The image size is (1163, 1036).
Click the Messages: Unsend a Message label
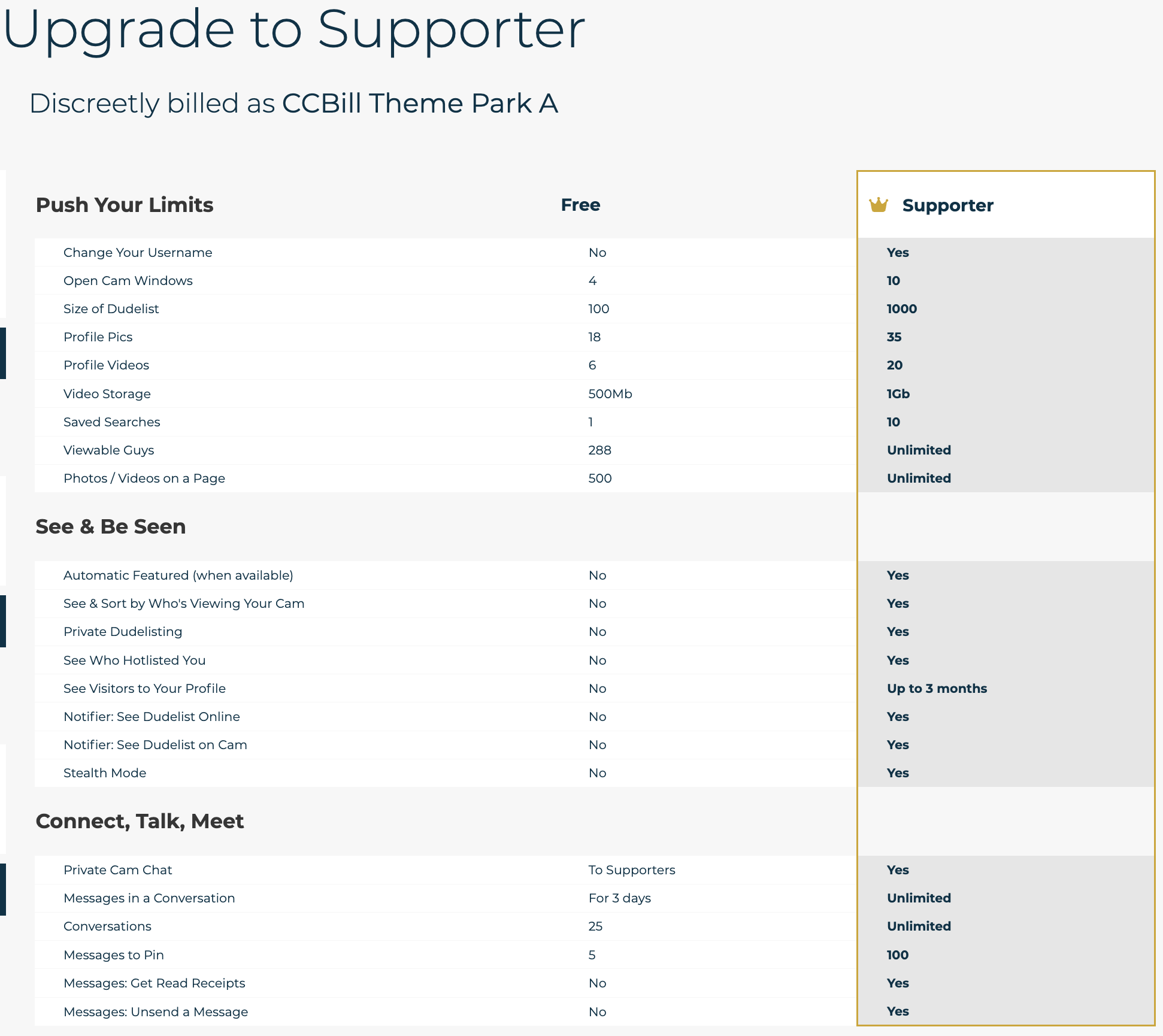click(156, 1012)
